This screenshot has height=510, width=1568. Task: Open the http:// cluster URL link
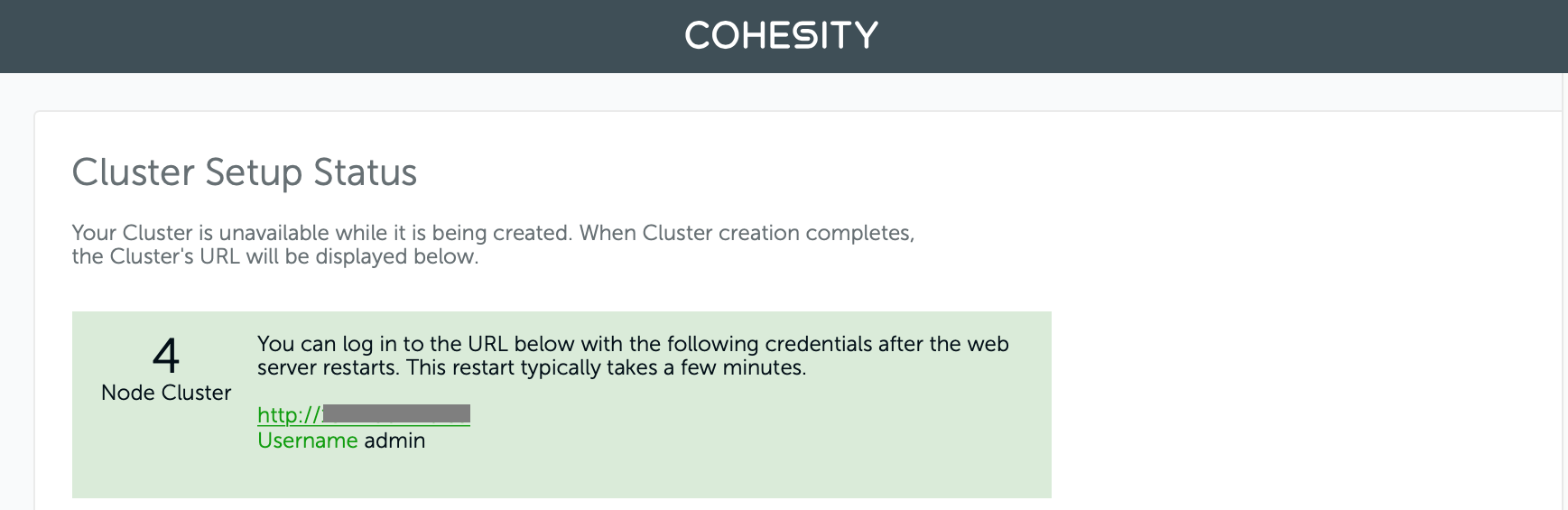tap(363, 415)
